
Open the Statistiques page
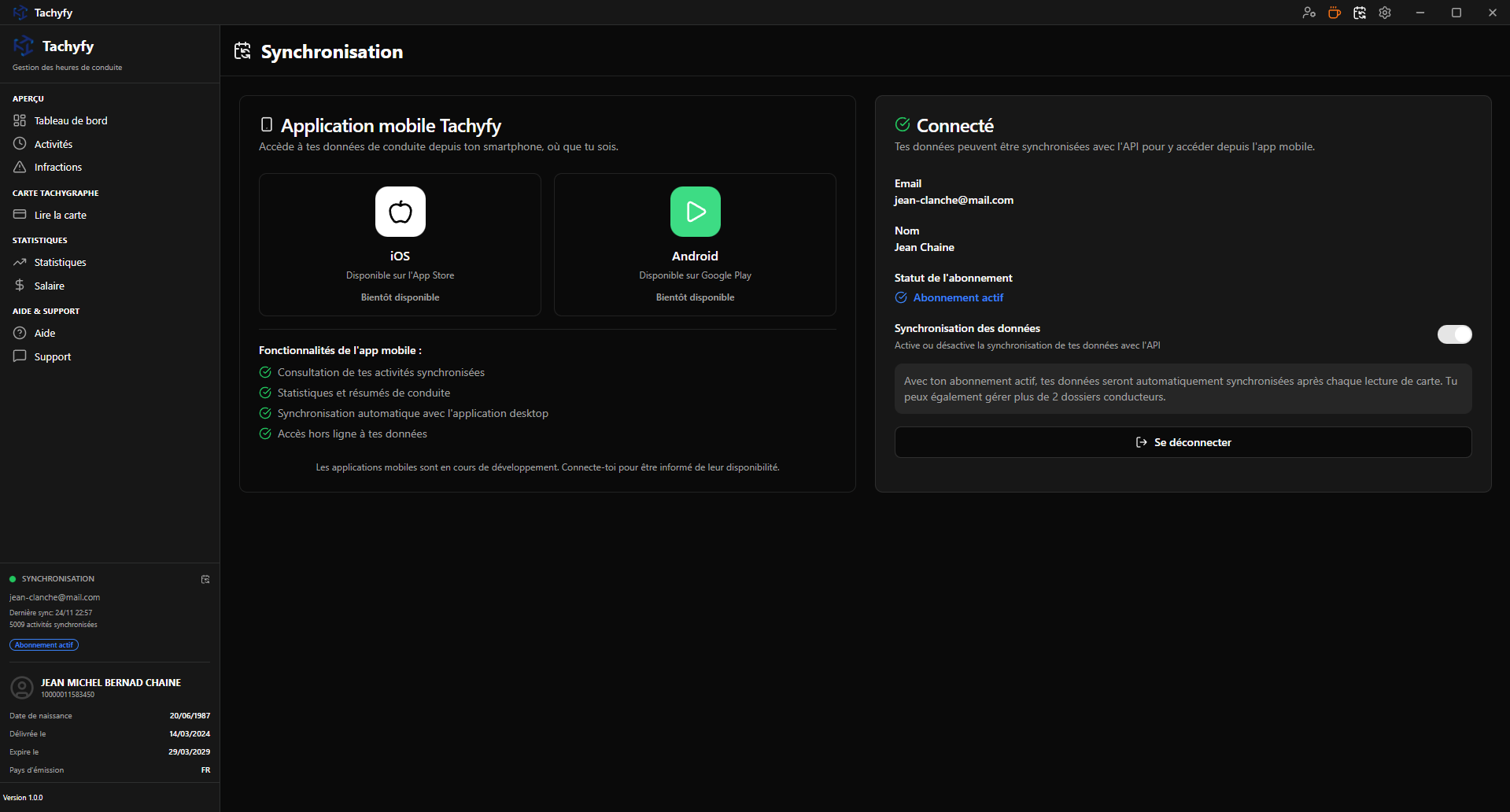coord(60,262)
